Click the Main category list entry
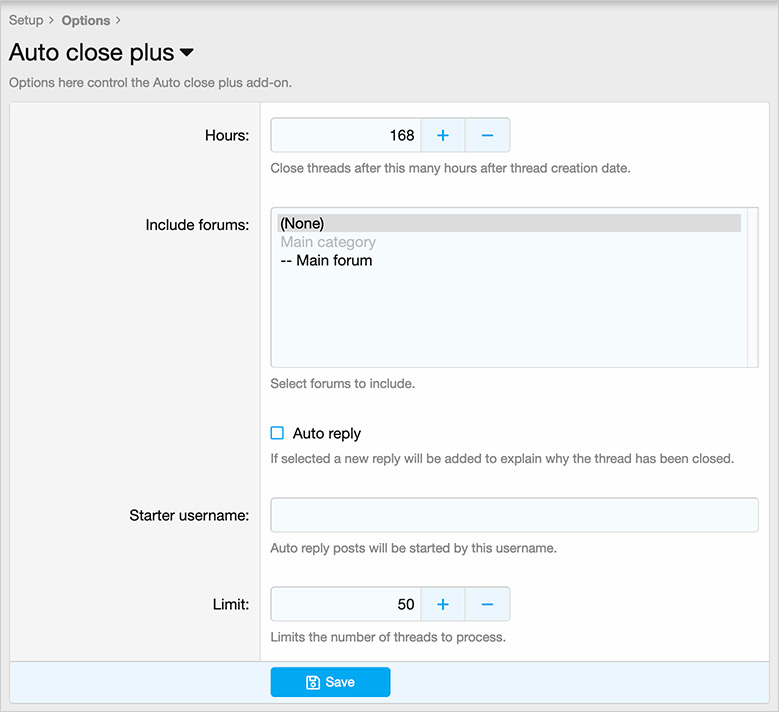The image size is (779, 712). coord(509,242)
